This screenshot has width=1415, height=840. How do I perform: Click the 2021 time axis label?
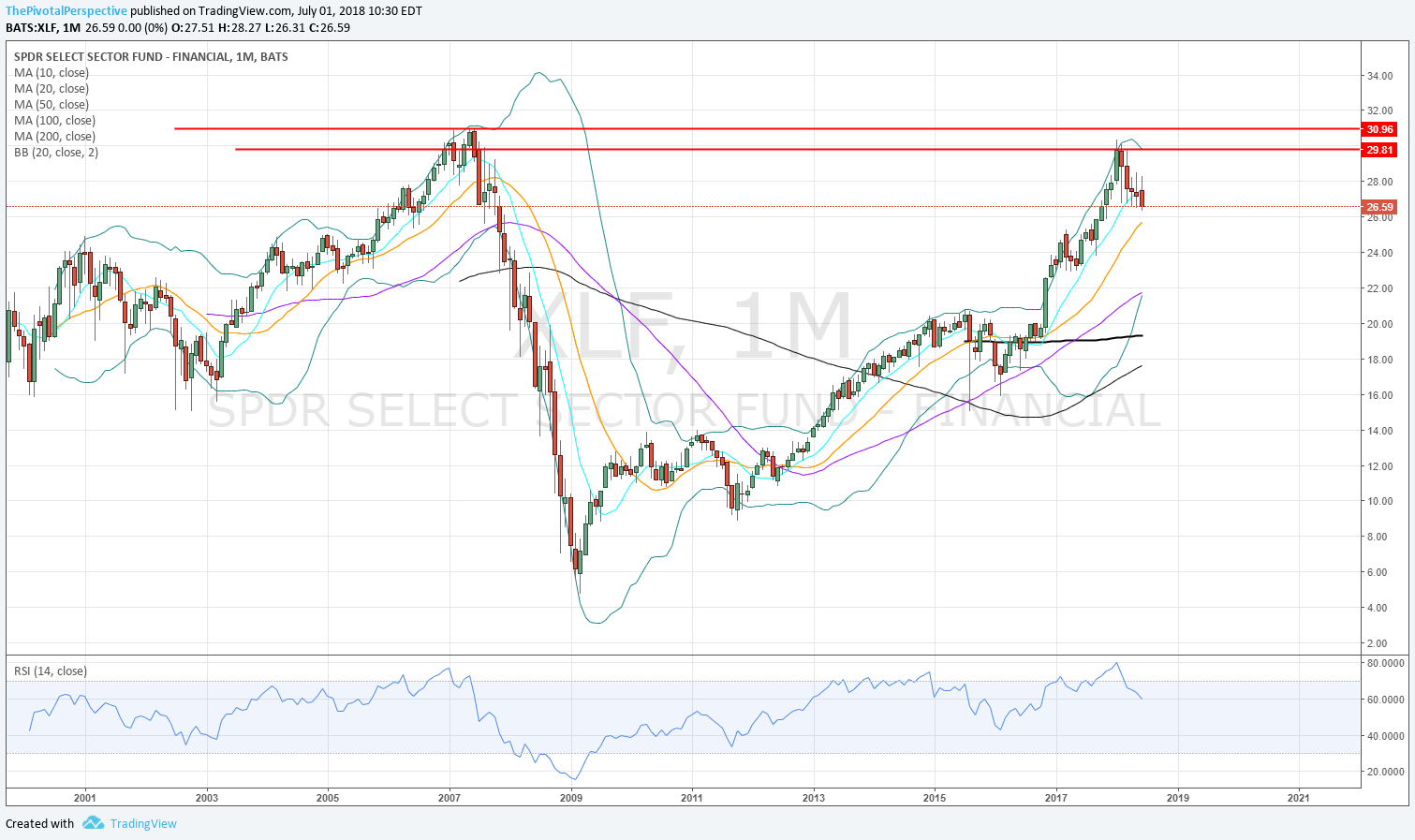click(x=1299, y=798)
